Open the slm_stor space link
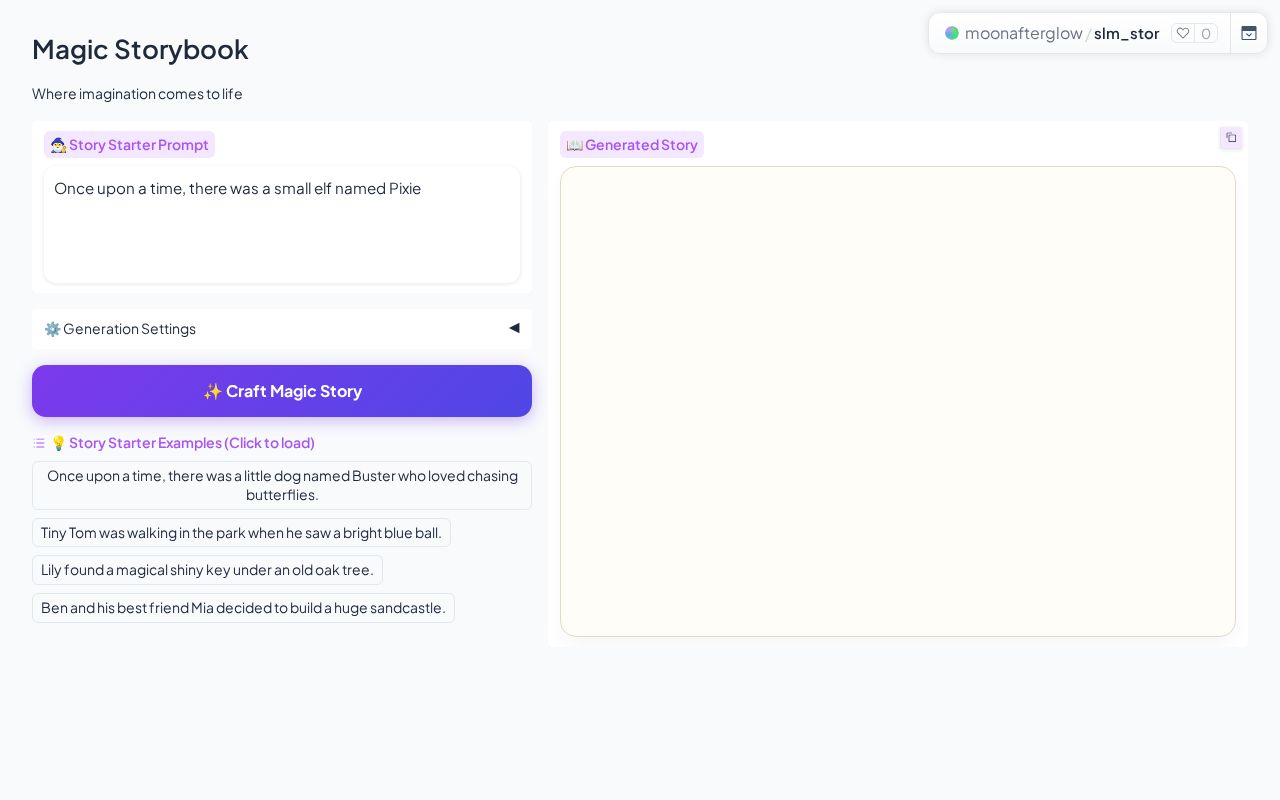 pyautogui.click(x=1126, y=33)
